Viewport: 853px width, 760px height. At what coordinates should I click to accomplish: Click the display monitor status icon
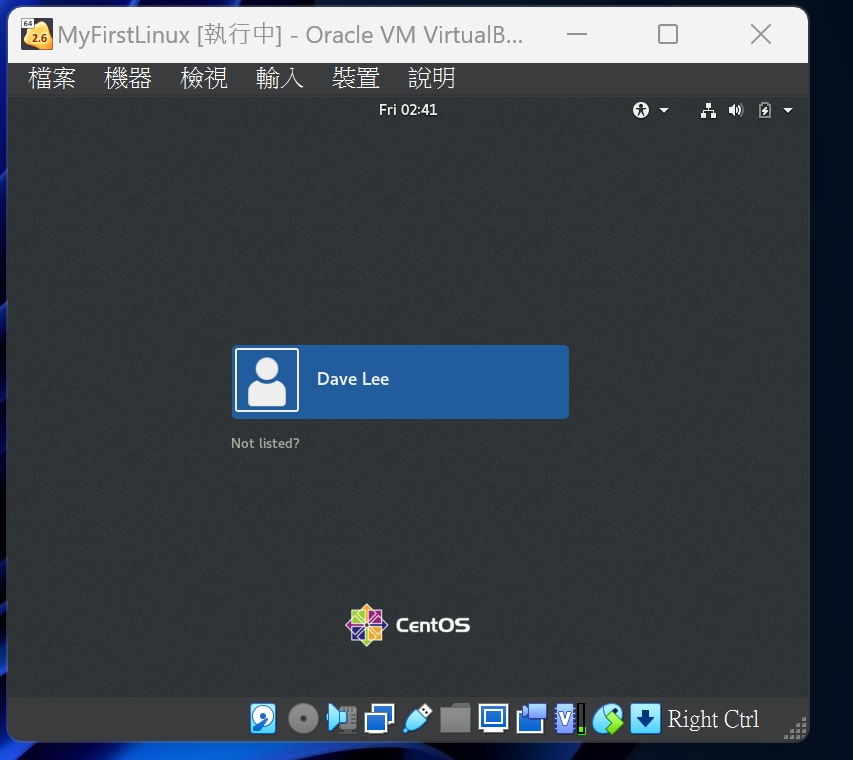493,718
